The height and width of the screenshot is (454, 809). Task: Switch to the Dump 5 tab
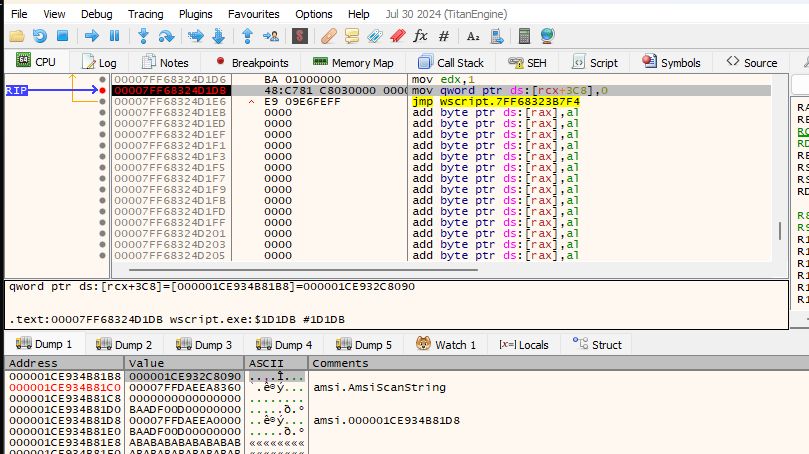(364, 345)
